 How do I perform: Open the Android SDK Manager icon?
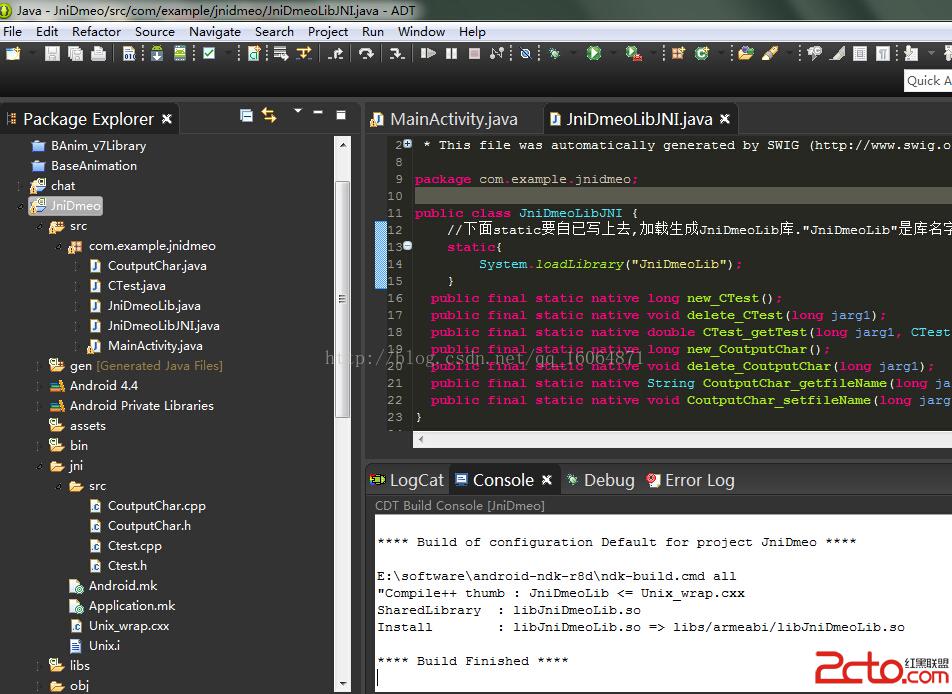(157, 54)
